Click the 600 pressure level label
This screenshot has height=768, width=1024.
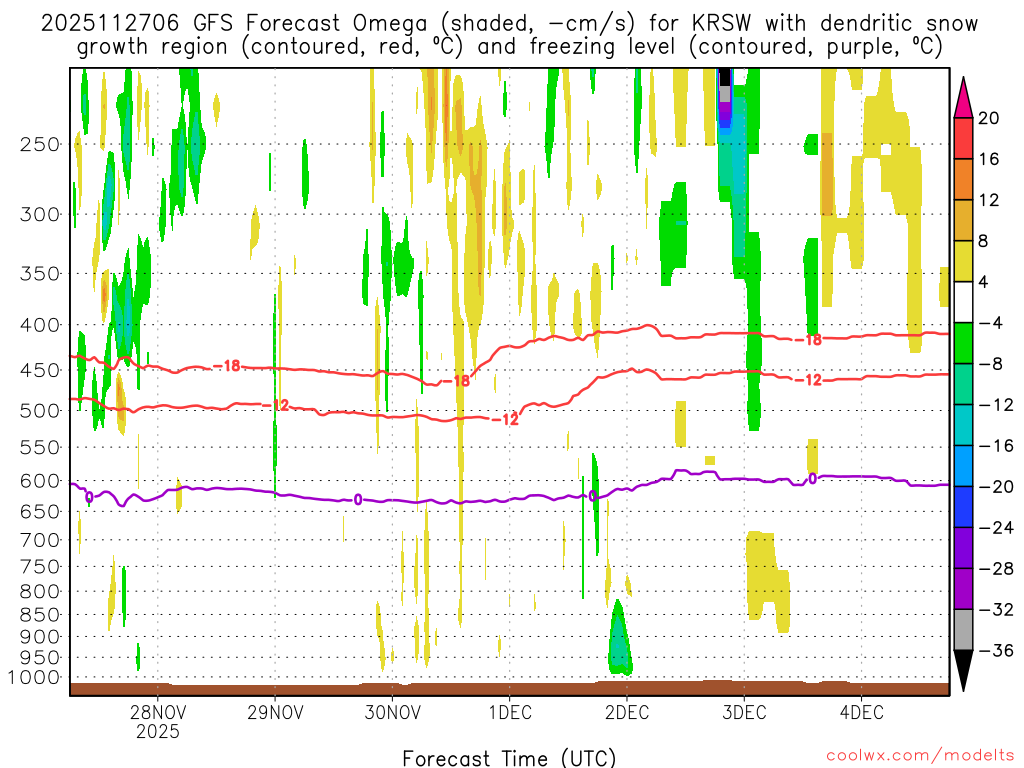click(x=40, y=481)
